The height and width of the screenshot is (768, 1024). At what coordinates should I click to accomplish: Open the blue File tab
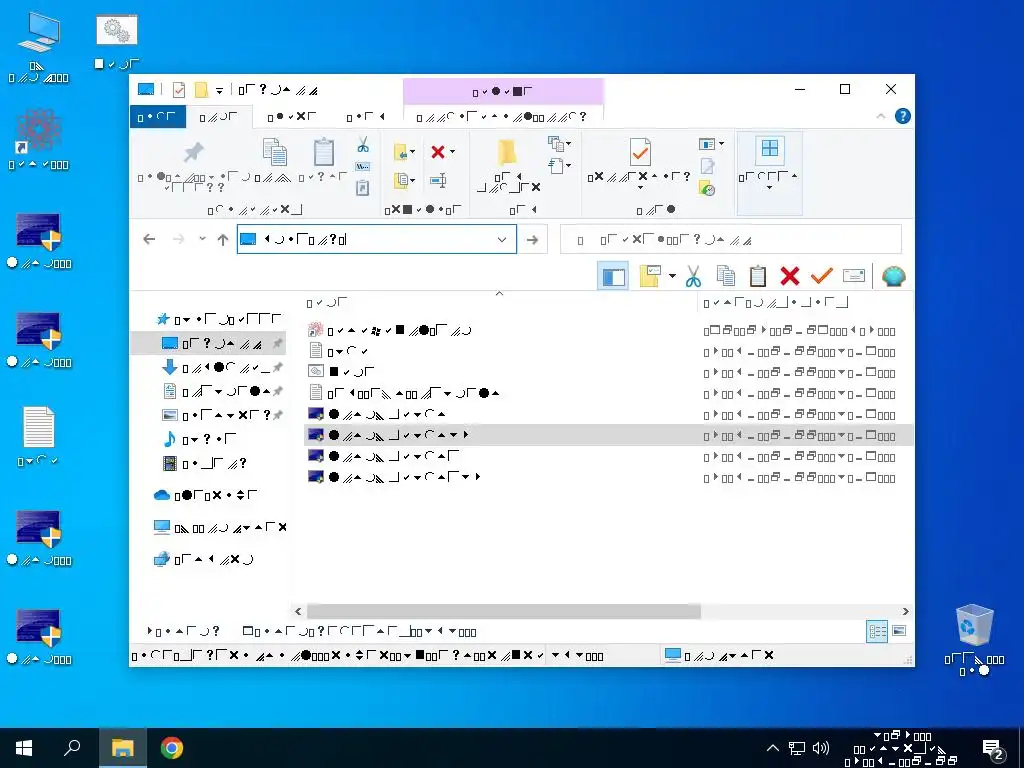(x=157, y=117)
